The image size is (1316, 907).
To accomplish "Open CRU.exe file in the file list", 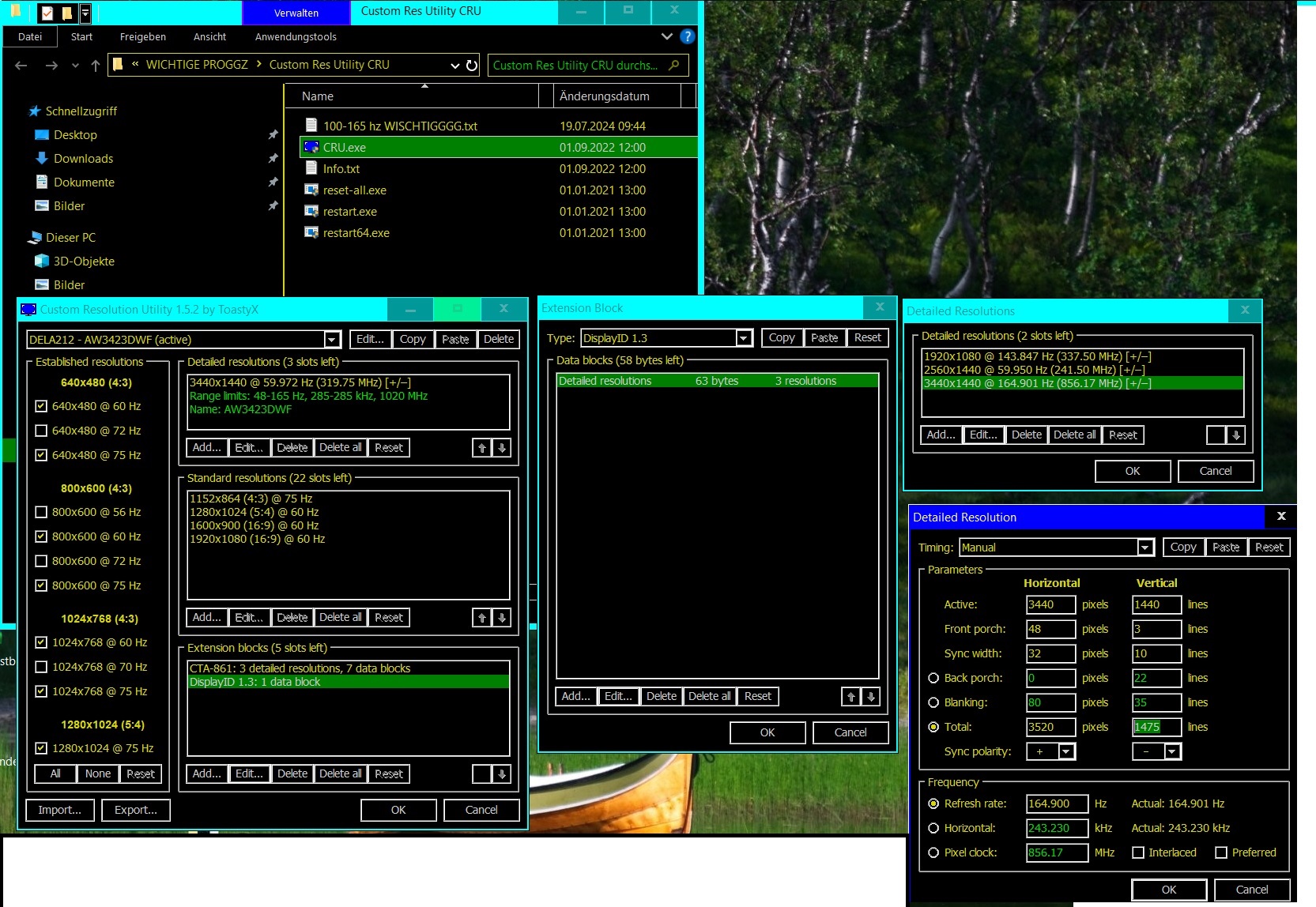I will [345, 148].
